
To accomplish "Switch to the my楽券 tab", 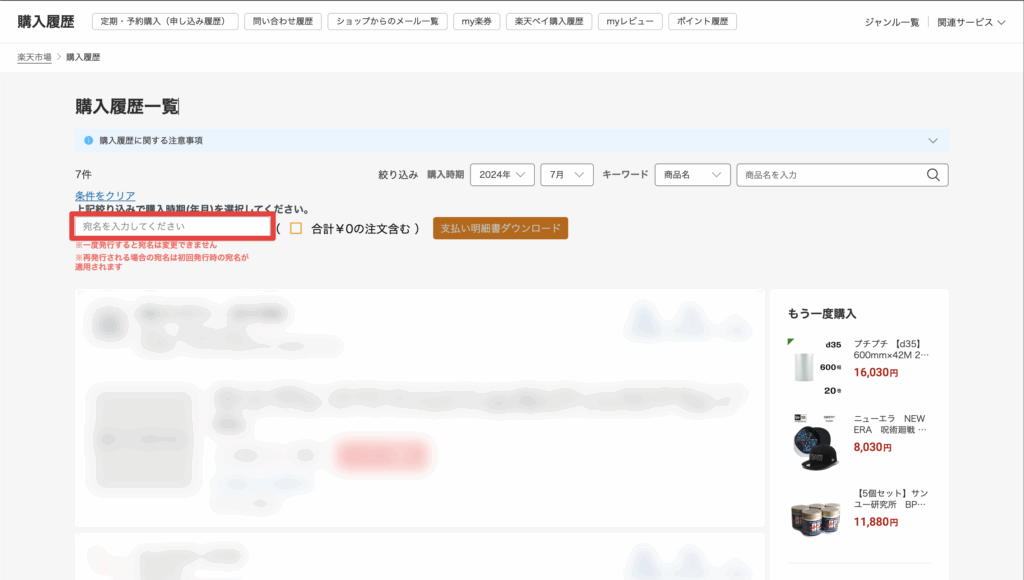I will point(476,22).
